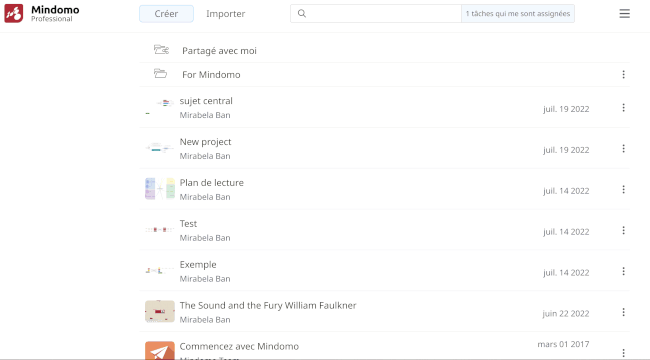This screenshot has height=360, width=650.
Task: Click the mars 01 2017 date
Action: 563,344
